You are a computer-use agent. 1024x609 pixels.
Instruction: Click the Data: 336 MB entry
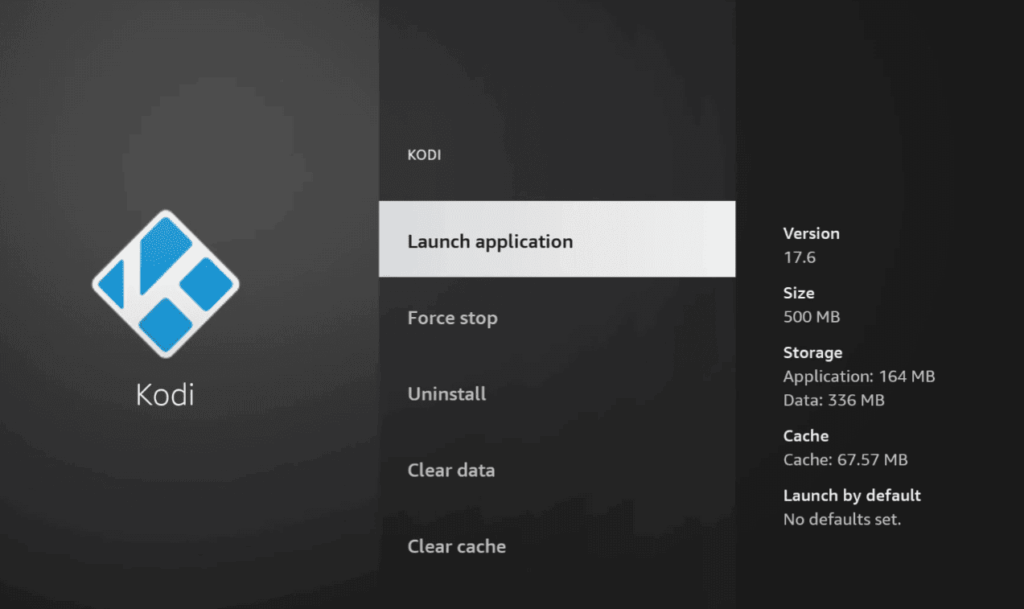point(834,400)
